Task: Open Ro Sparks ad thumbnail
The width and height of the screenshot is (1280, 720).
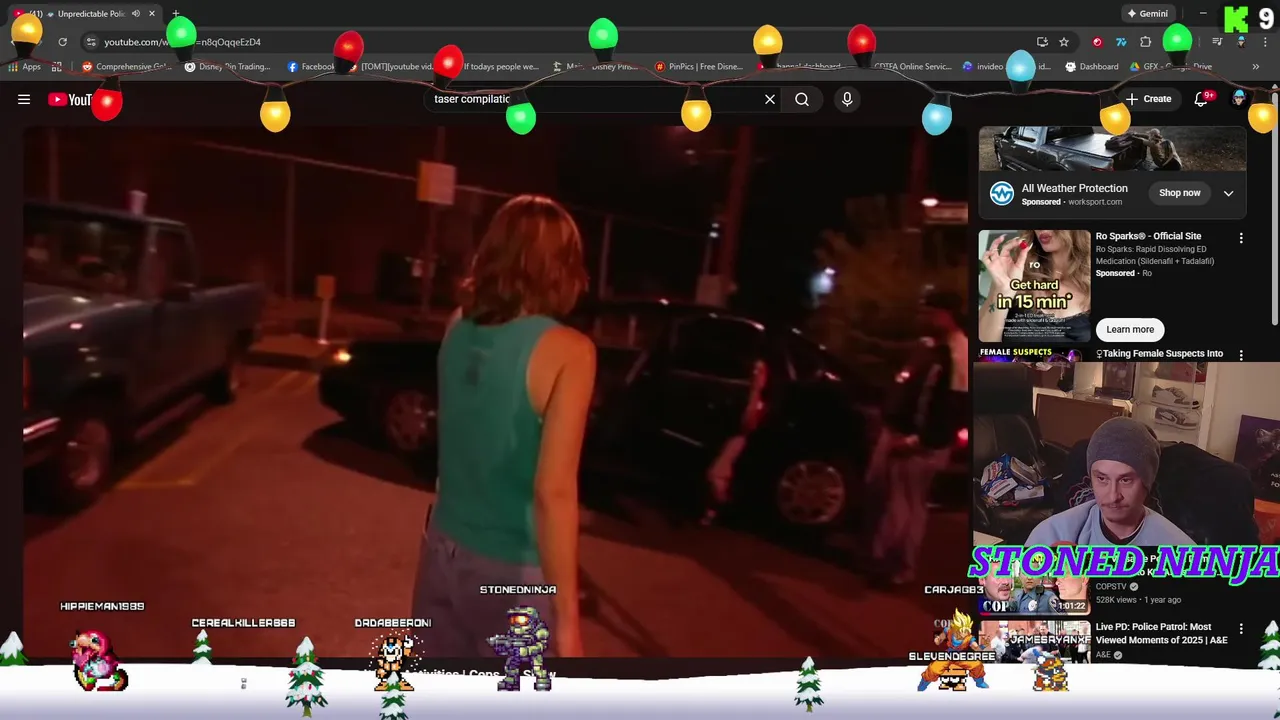Action: pos(1034,286)
